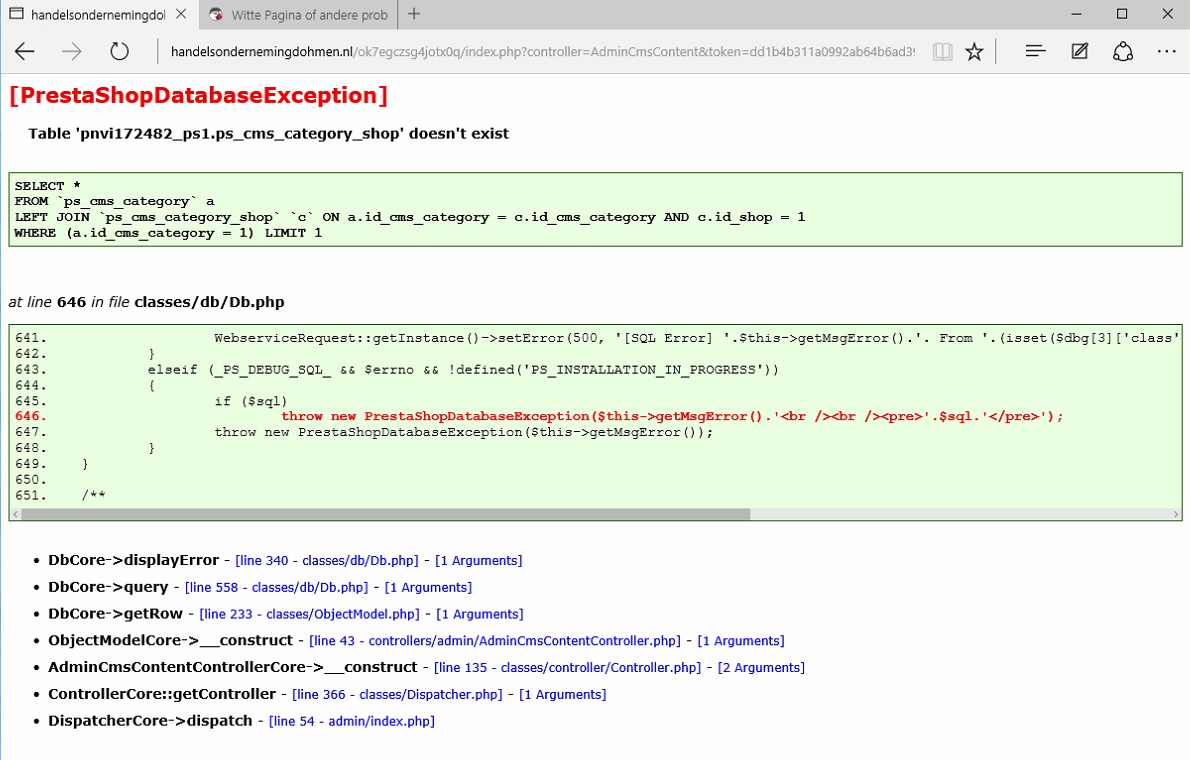Open line 135 classes/controller/Controller.php link

(x=568, y=667)
